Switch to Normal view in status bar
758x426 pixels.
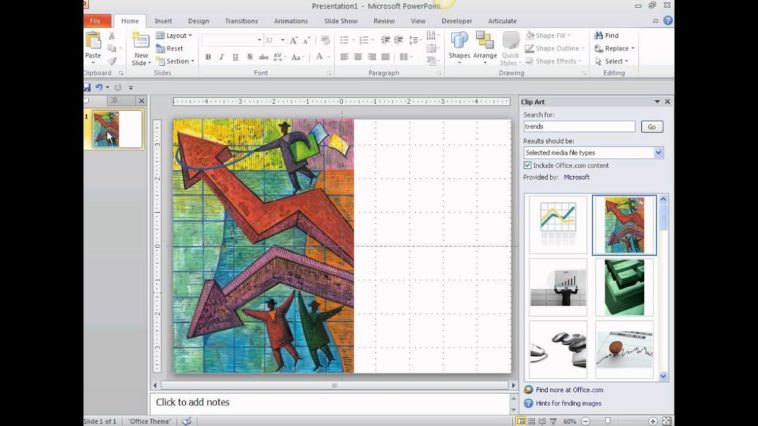point(520,421)
